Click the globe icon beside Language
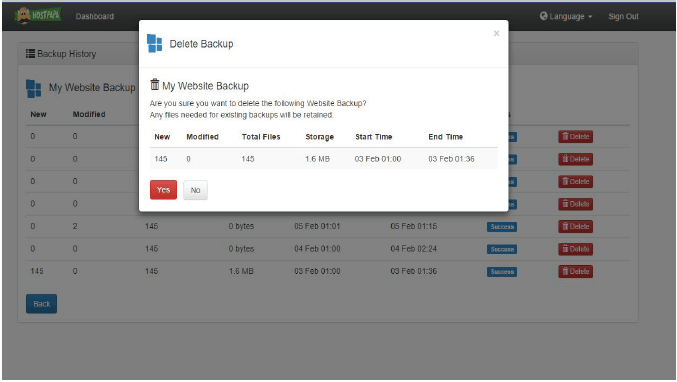677x382 pixels. [x=544, y=16]
